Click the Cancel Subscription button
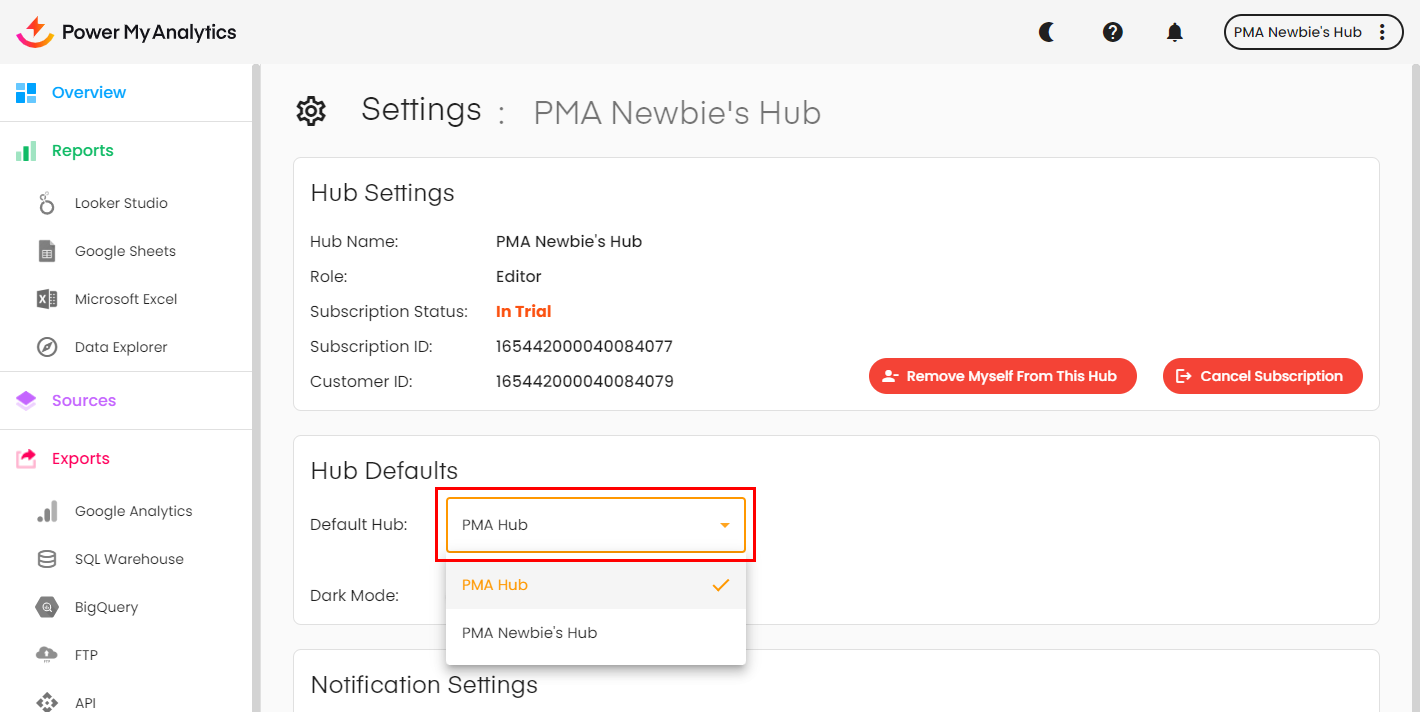The image size is (1420, 712). (x=1262, y=376)
